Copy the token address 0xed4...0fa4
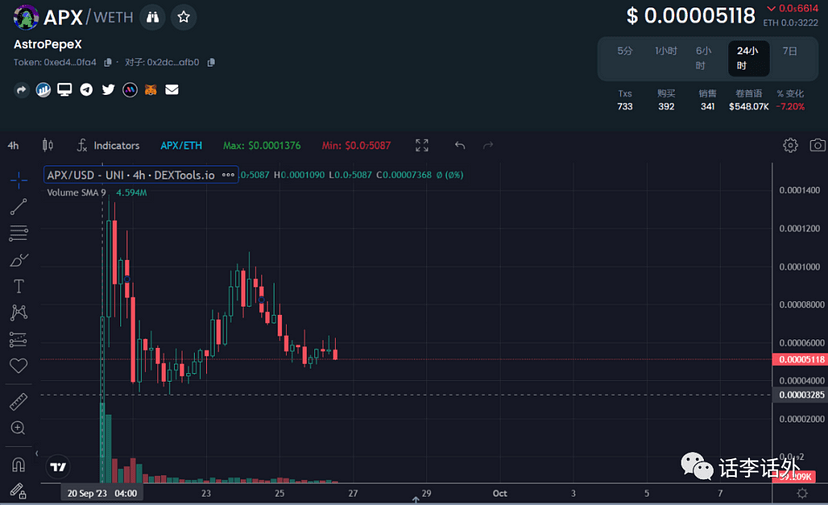Screen dimensions: 828x505 [108, 62]
